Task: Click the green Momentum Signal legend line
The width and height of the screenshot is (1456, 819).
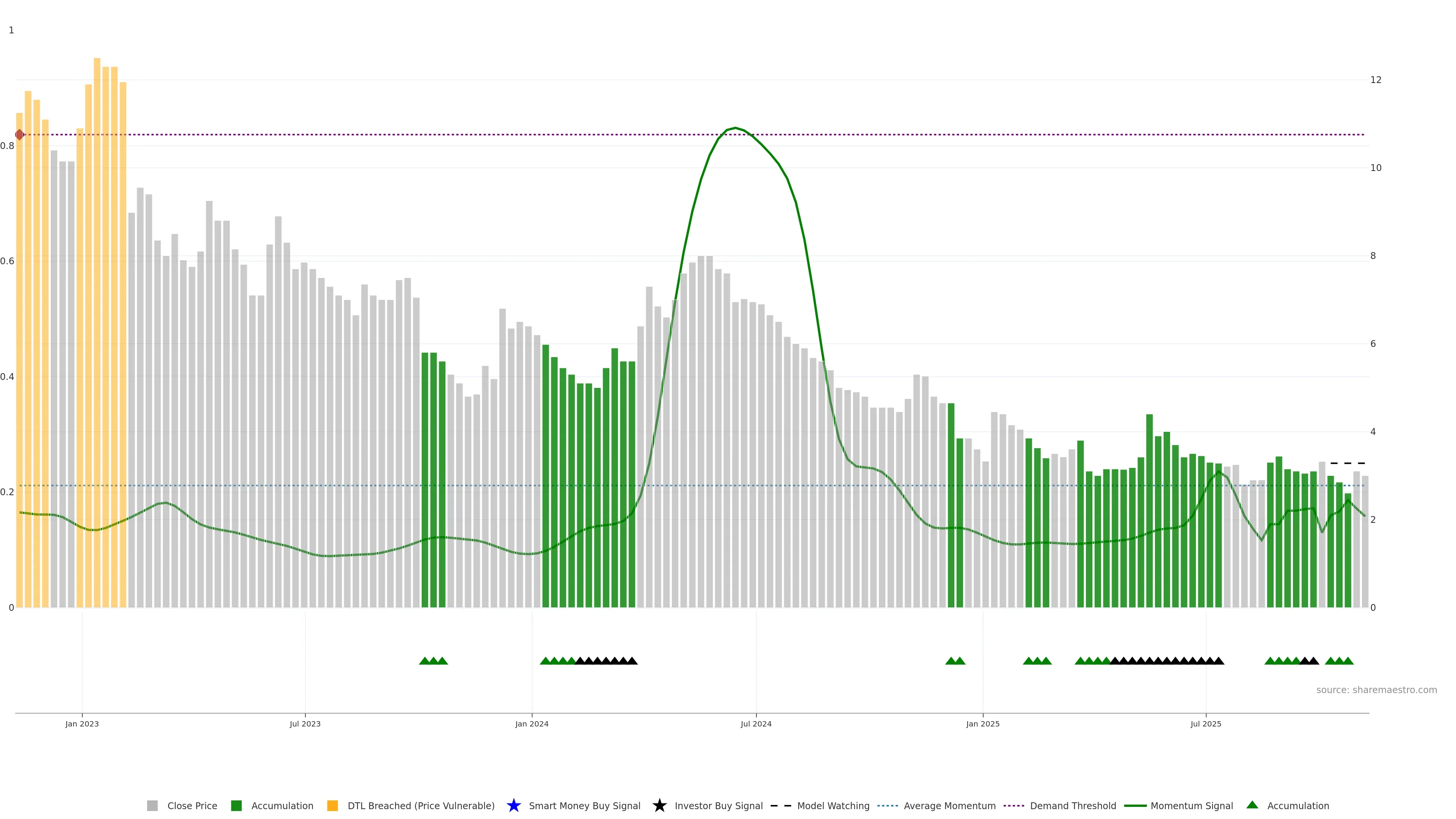Action: 1135,805
